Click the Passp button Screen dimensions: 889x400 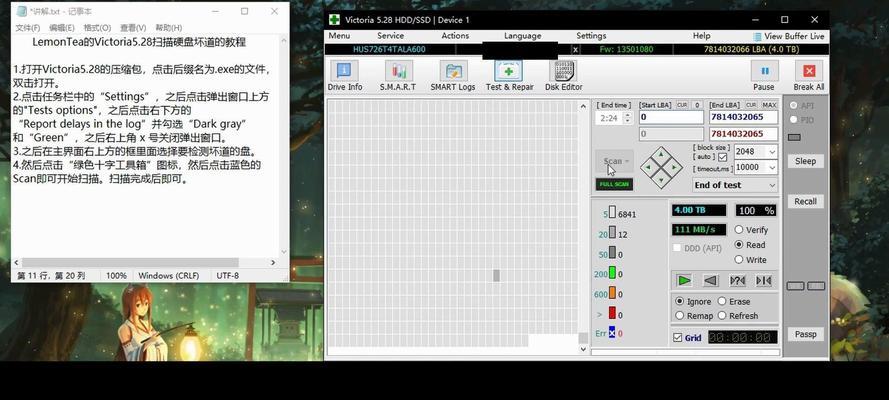click(805, 334)
